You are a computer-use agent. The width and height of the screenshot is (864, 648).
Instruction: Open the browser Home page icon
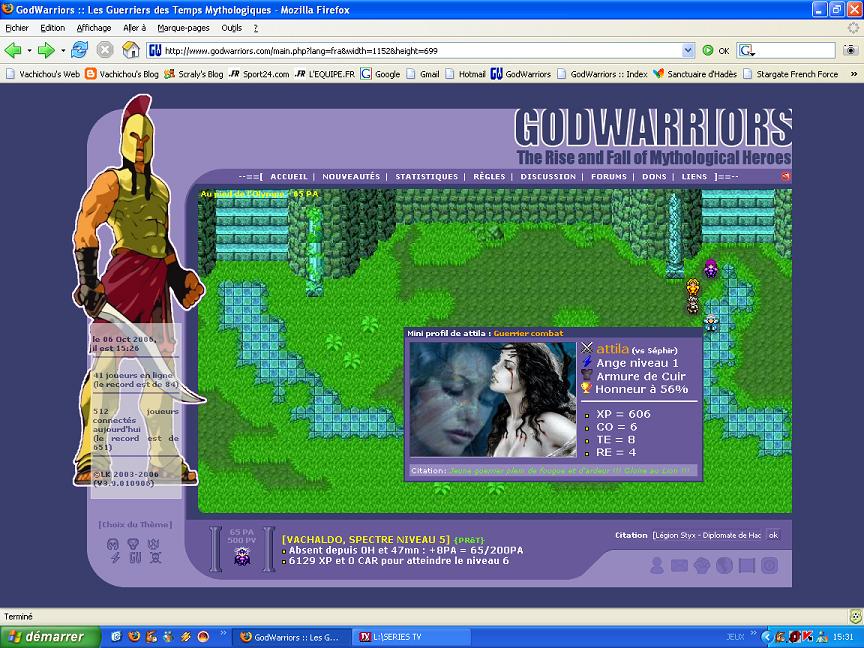[x=131, y=50]
